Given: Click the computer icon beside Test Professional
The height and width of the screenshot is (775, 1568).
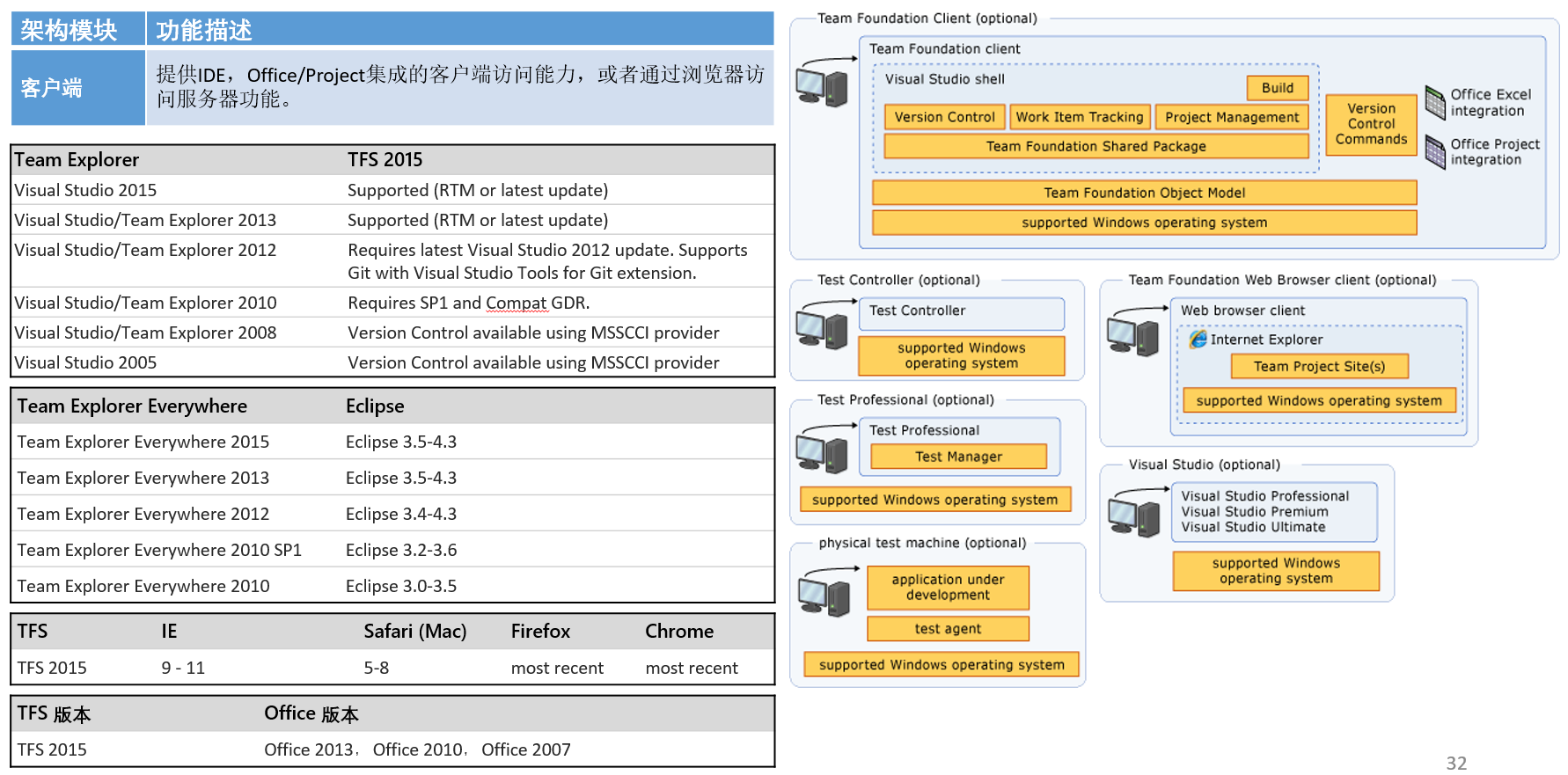Looking at the screenshot, I should click(x=821, y=453).
